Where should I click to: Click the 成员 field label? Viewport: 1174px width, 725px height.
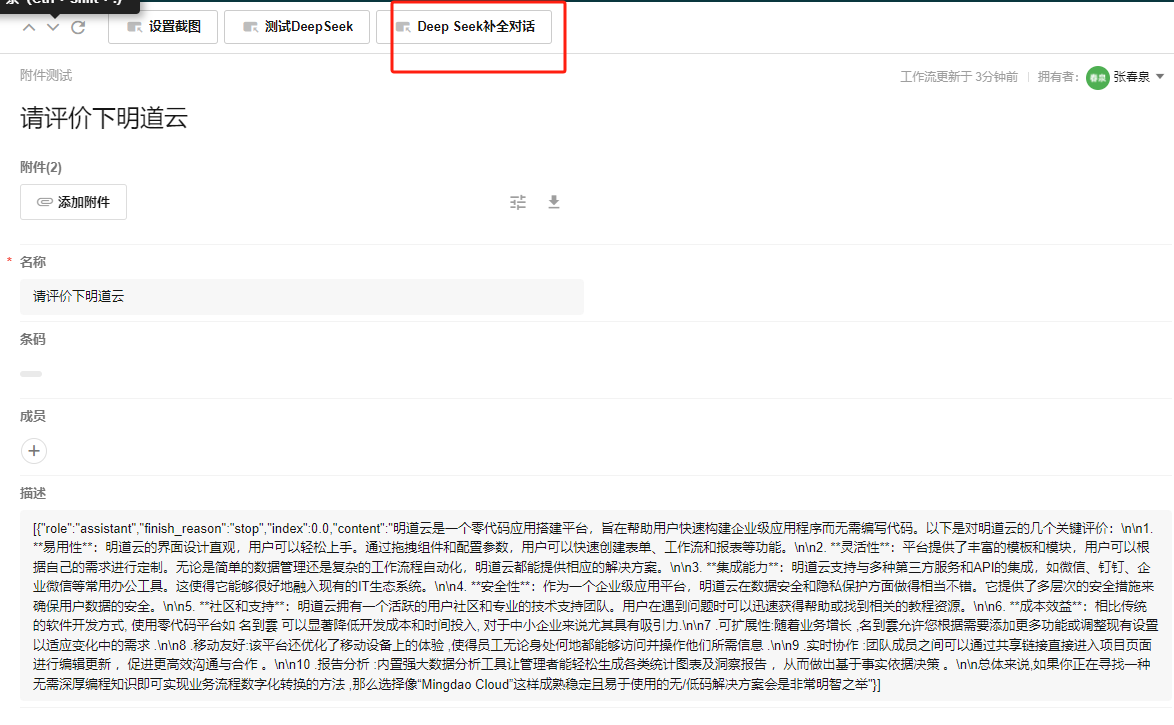tap(33, 416)
